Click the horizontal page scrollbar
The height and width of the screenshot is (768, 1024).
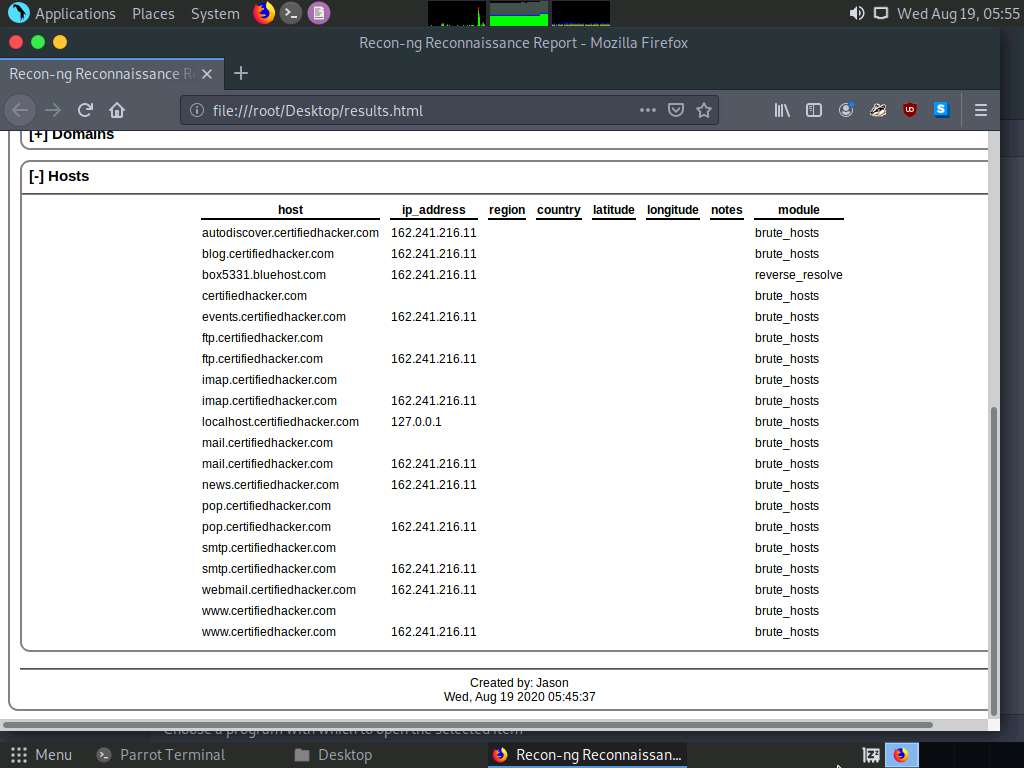coord(468,724)
